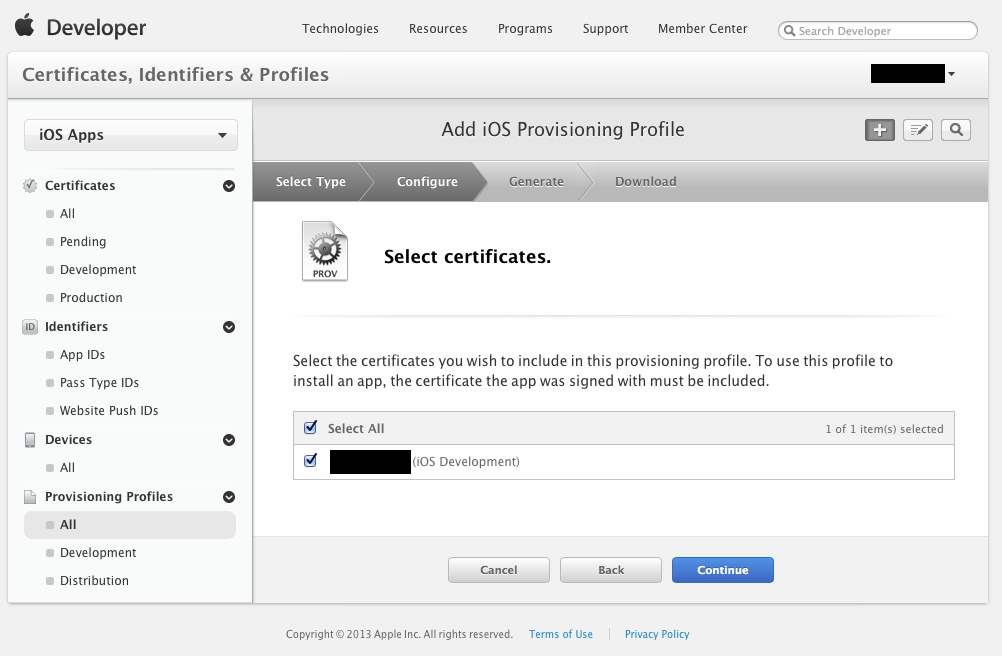Click the '(iOS Development)' certificate label
This screenshot has width=1002, height=656.
tap(466, 462)
